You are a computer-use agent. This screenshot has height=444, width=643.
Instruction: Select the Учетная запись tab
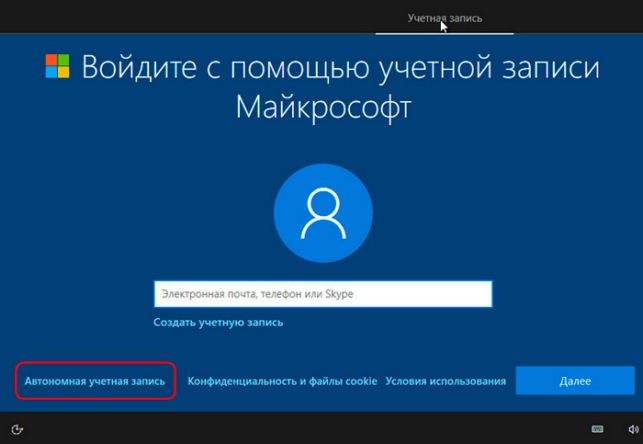[x=445, y=18]
